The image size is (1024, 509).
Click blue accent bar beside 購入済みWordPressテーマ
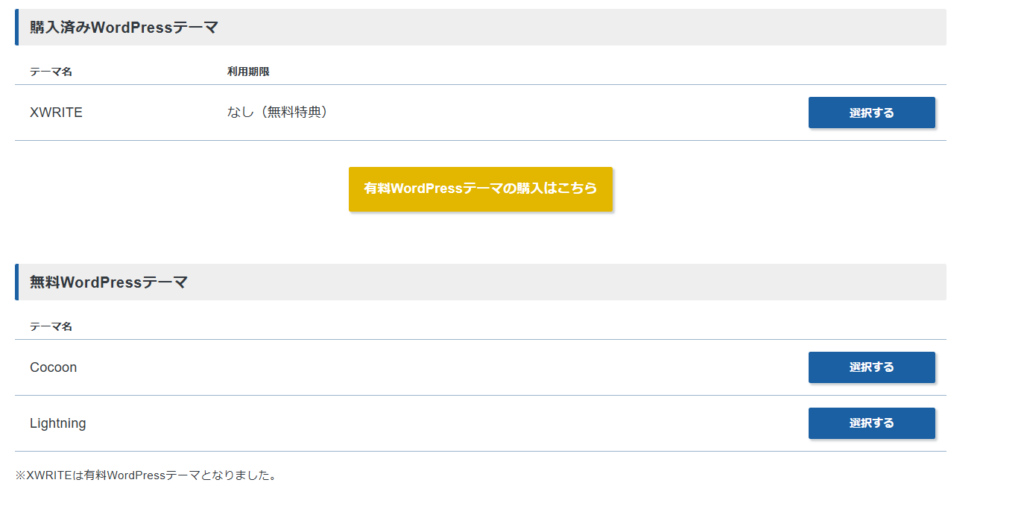(x=17, y=28)
